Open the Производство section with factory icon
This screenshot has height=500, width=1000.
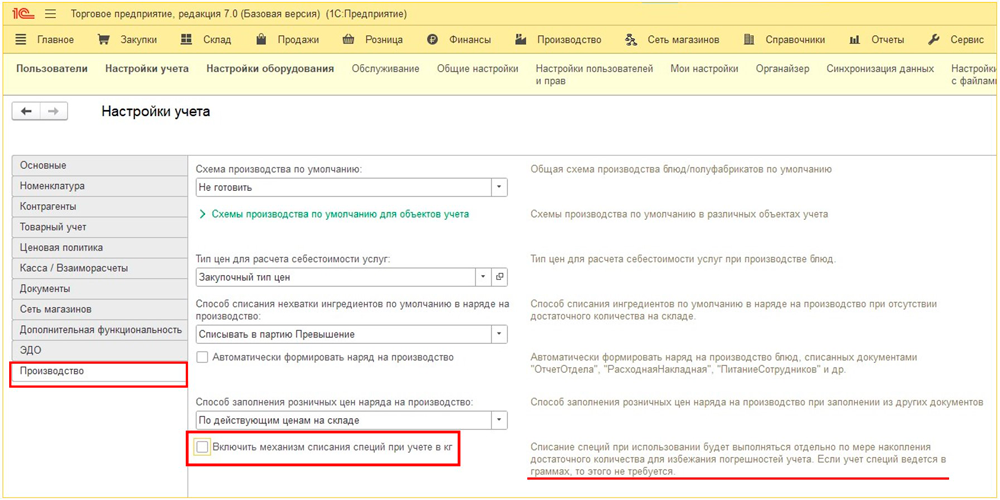(558, 40)
